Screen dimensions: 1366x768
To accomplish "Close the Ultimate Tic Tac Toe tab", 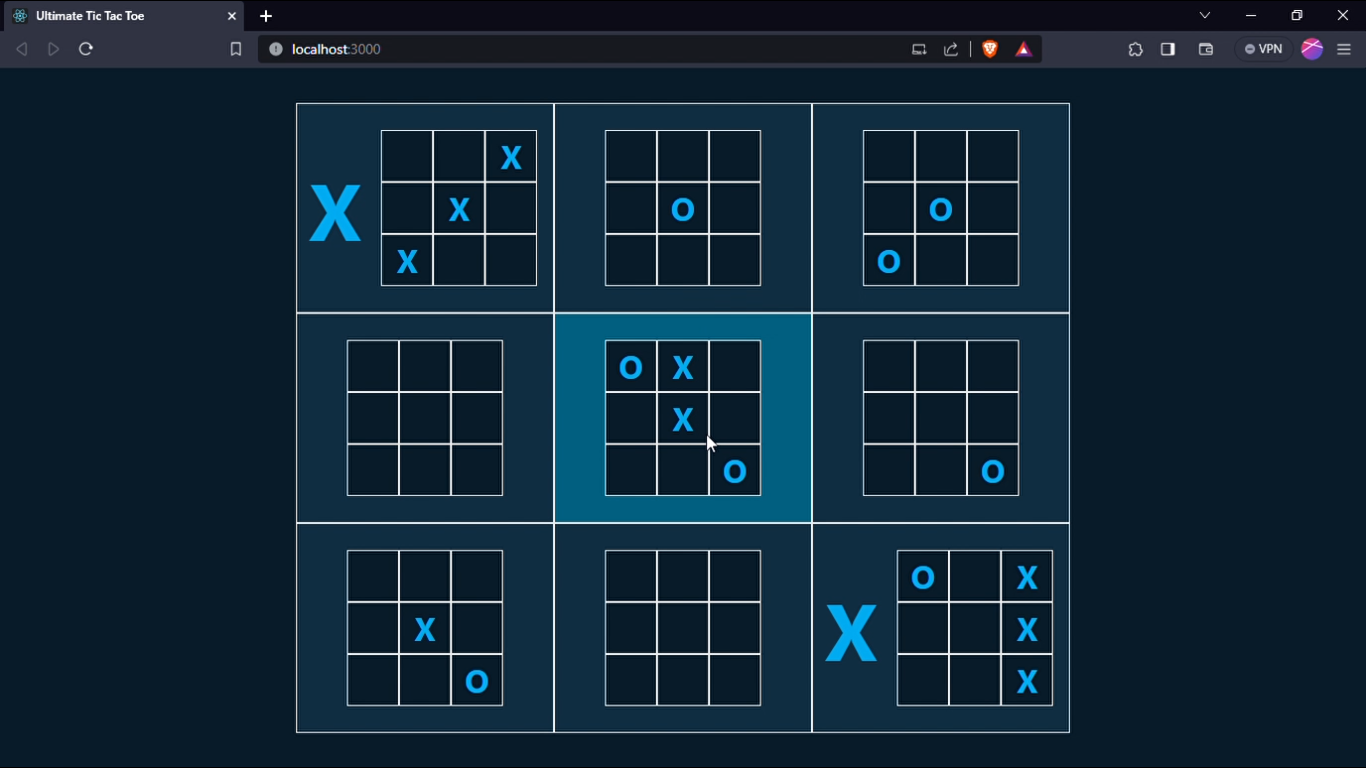I will point(231,16).
